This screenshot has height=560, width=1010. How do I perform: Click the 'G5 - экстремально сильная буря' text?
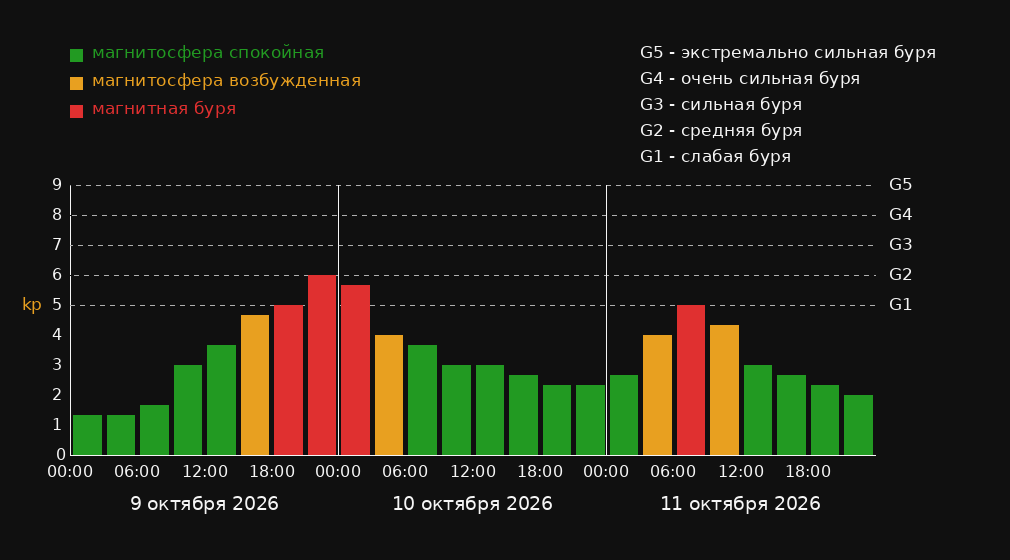[x=788, y=53]
